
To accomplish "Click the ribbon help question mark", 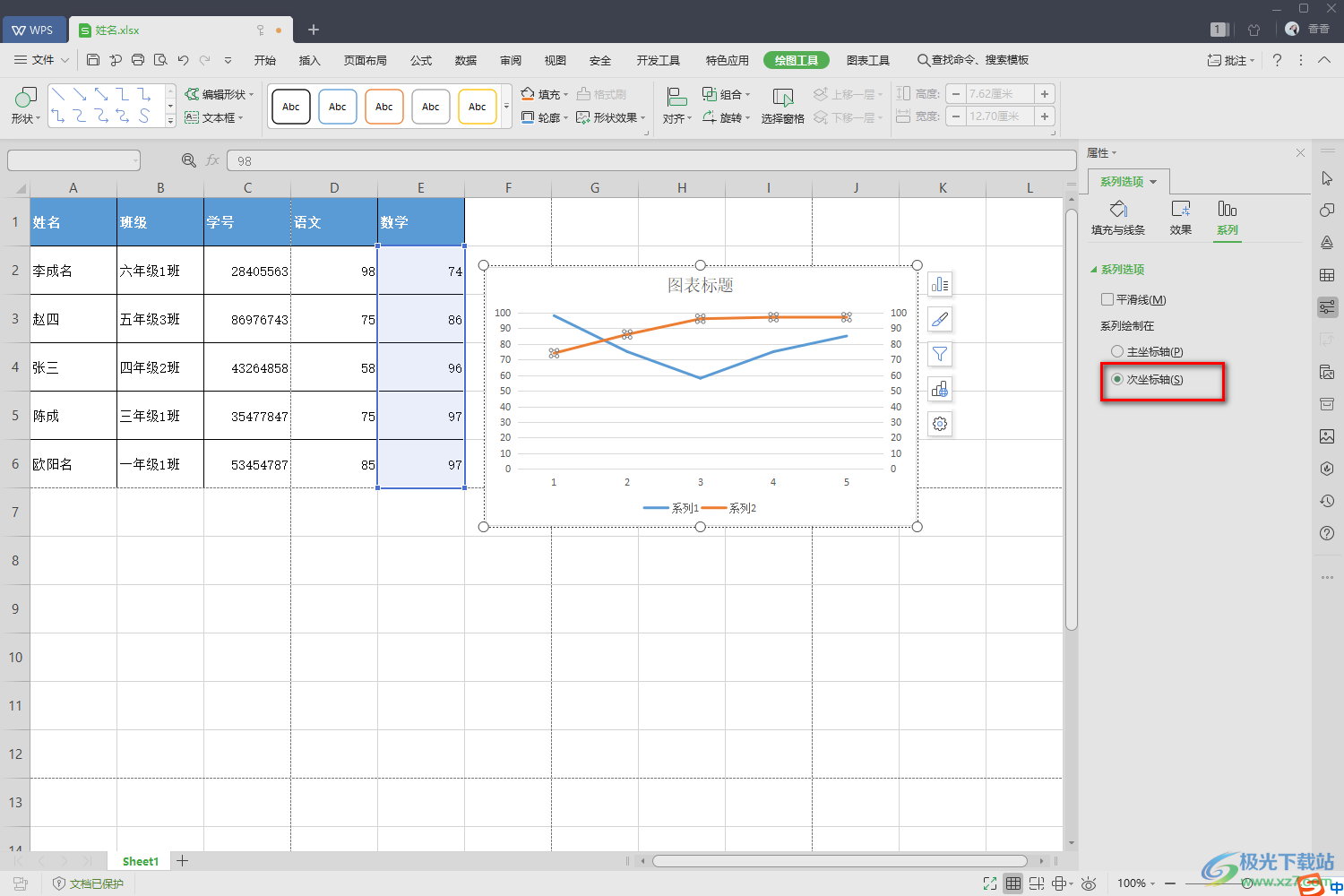I will [1277, 60].
